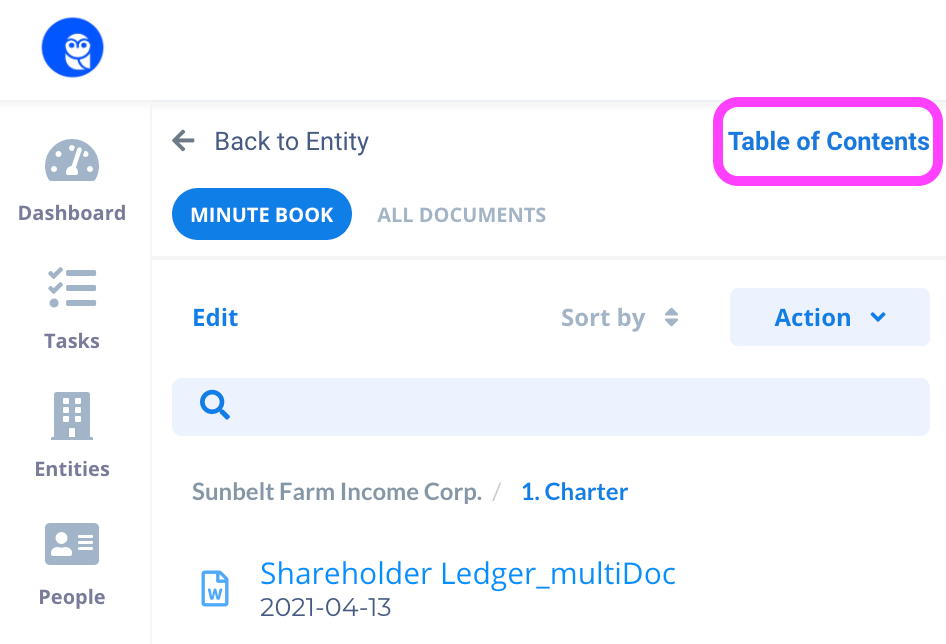
Task: Switch to the Minute Book tab
Action: (262, 214)
